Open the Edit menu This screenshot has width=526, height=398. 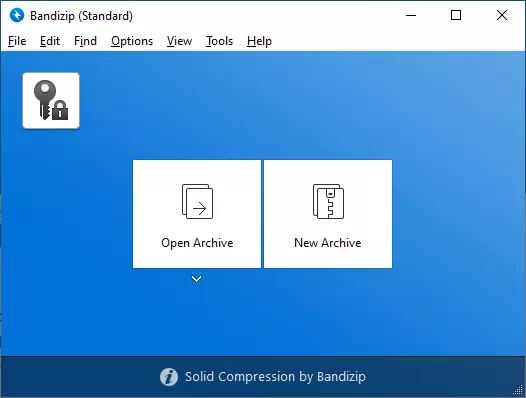coord(50,41)
